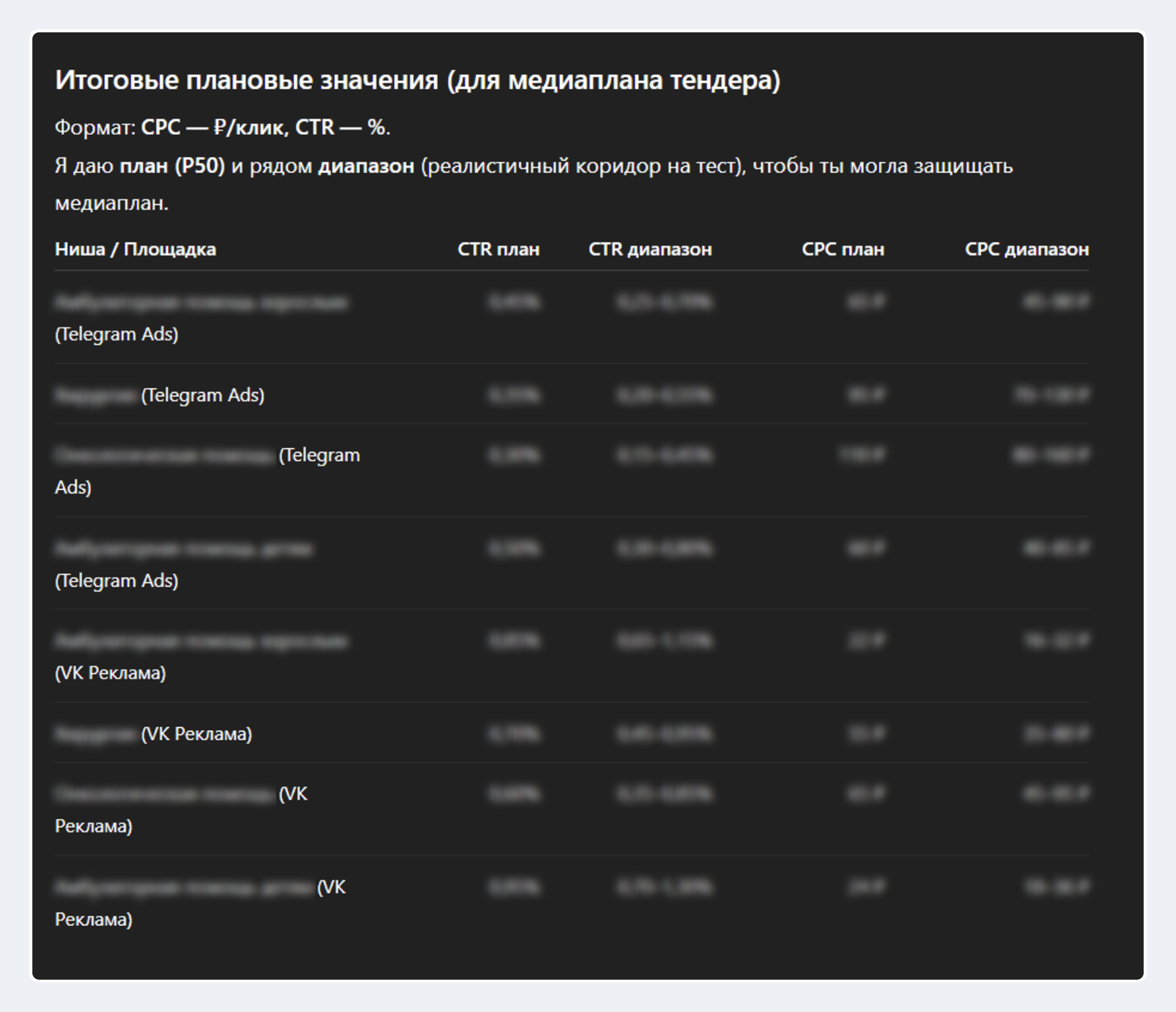Image resolution: width=1176 pixels, height=1012 pixels.
Task: Click '(Telegram' text in the third row
Action: pos(319,455)
